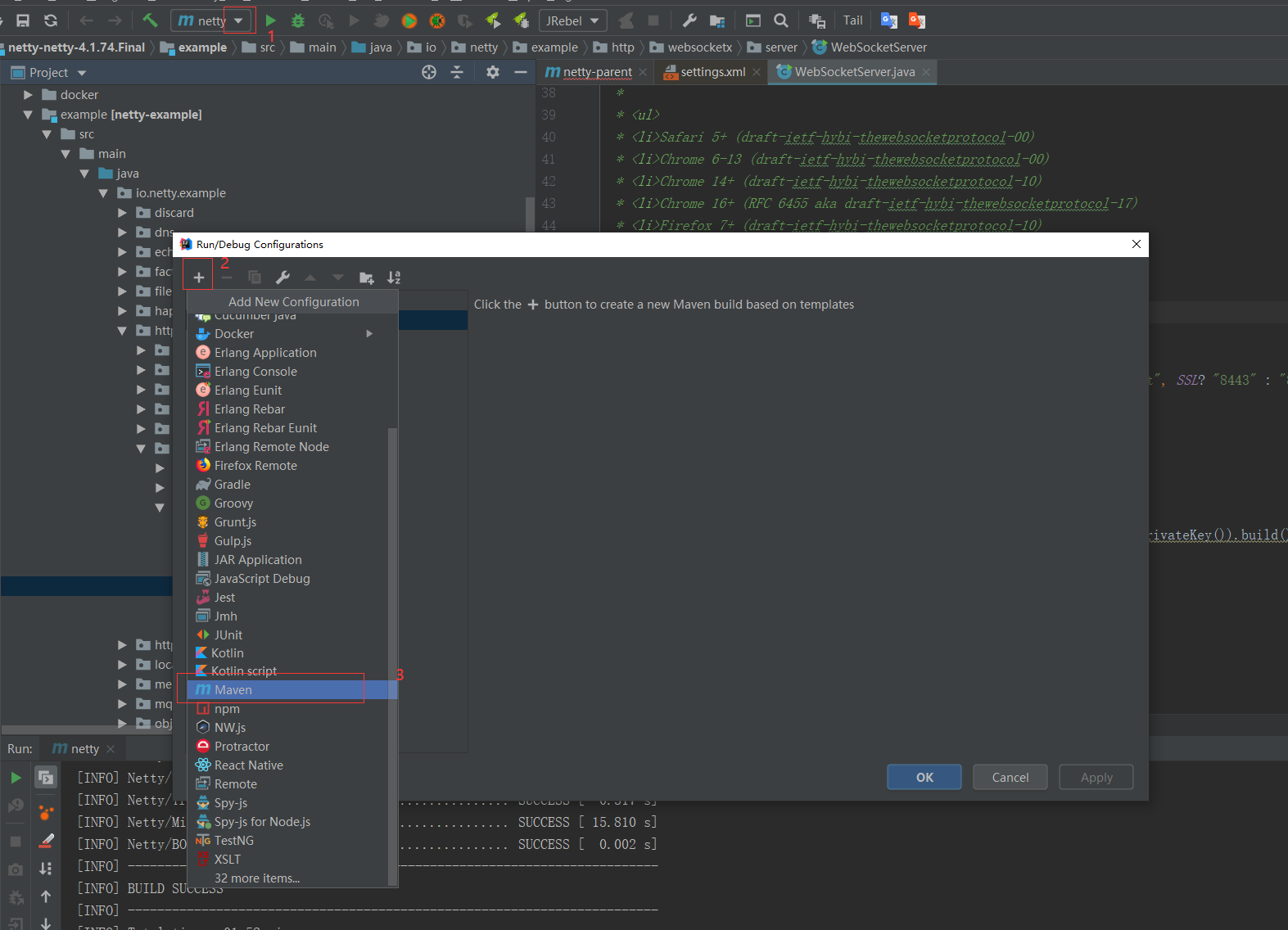Hide the Project panel with minus icon
The image size is (1288, 930).
tap(520, 72)
